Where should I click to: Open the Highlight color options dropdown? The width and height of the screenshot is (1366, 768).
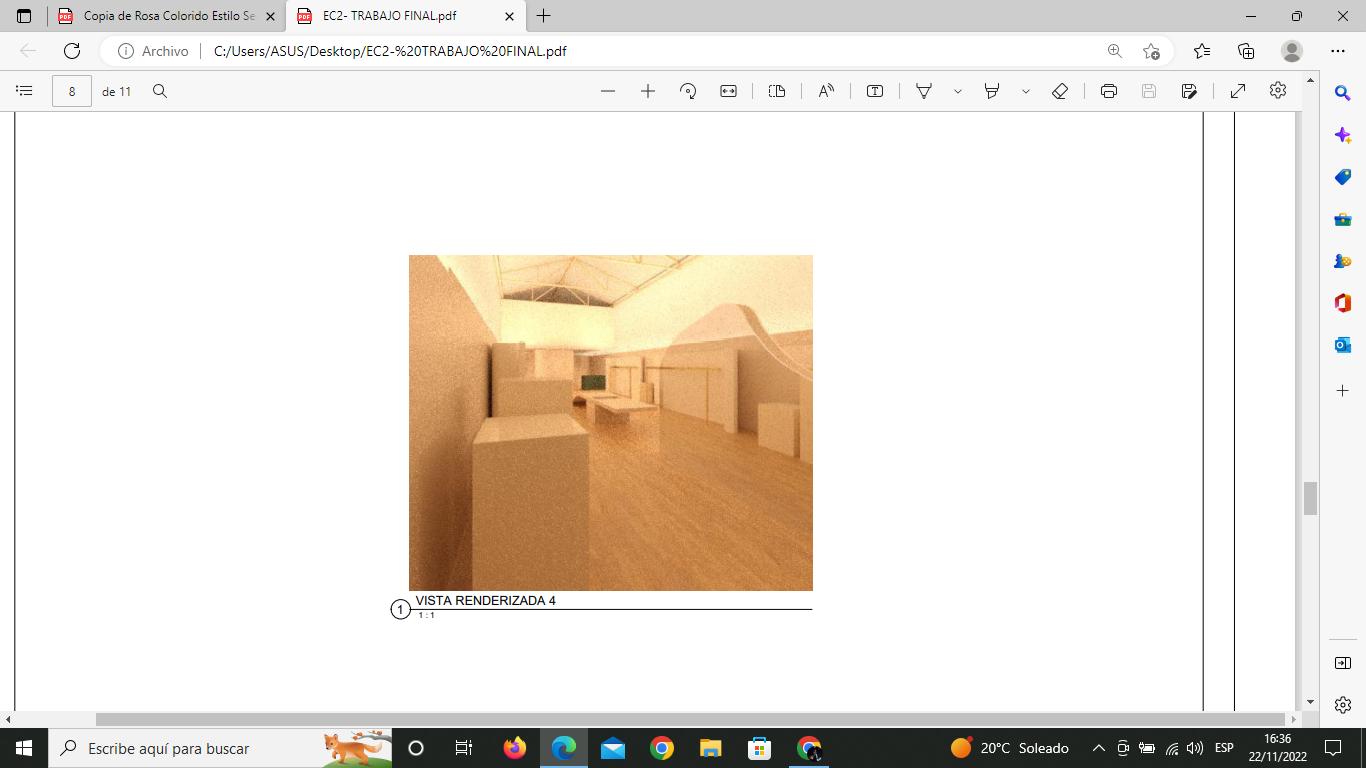[1026, 91]
